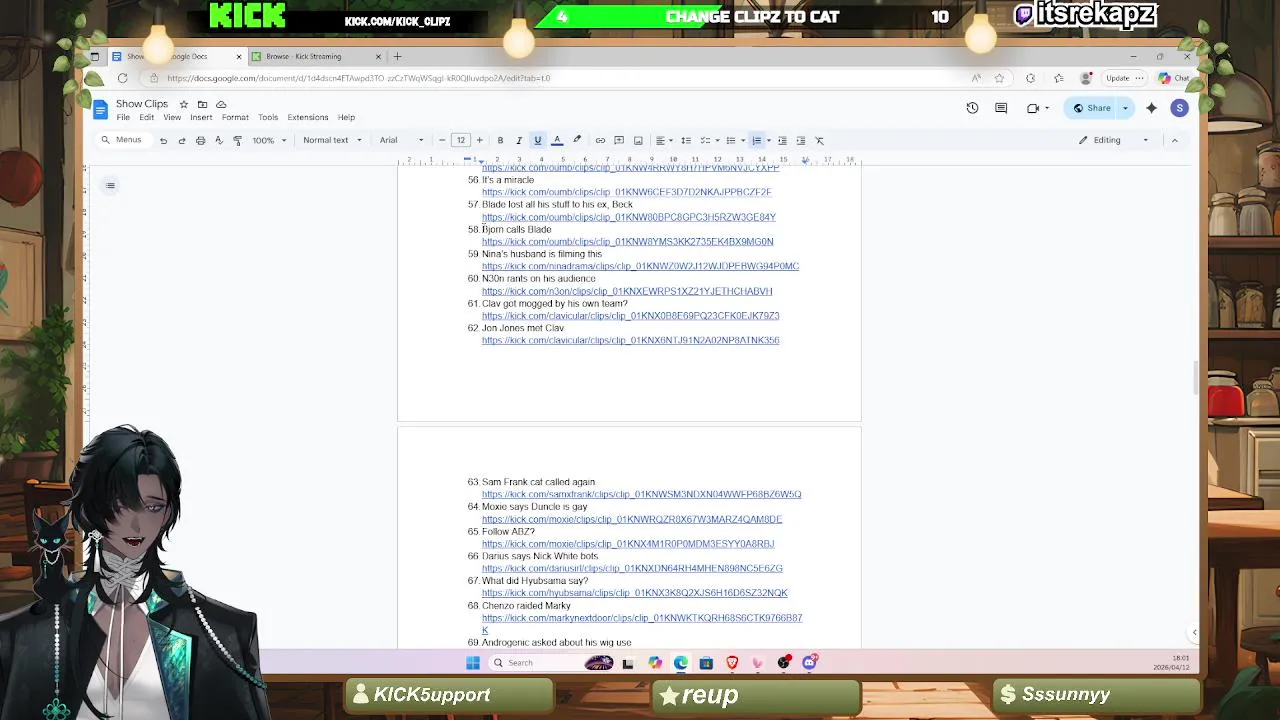Show the document outline panel

point(110,185)
